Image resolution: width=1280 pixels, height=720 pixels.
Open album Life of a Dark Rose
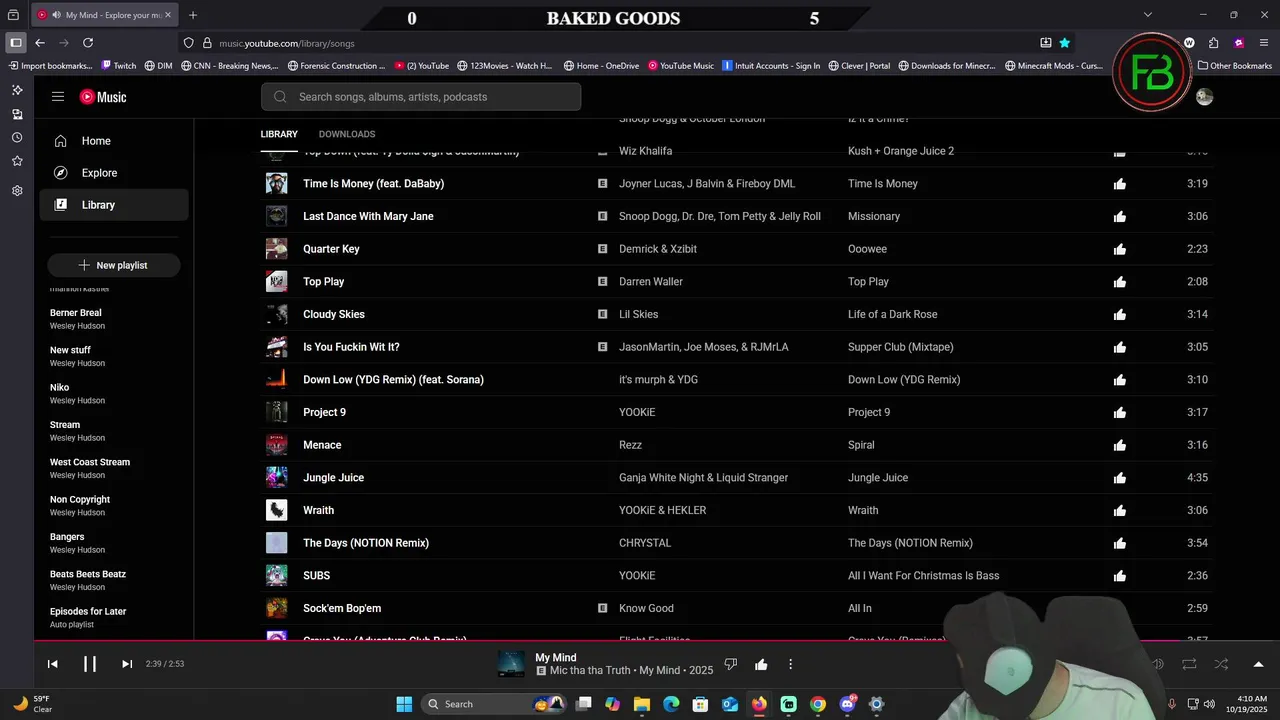point(892,314)
